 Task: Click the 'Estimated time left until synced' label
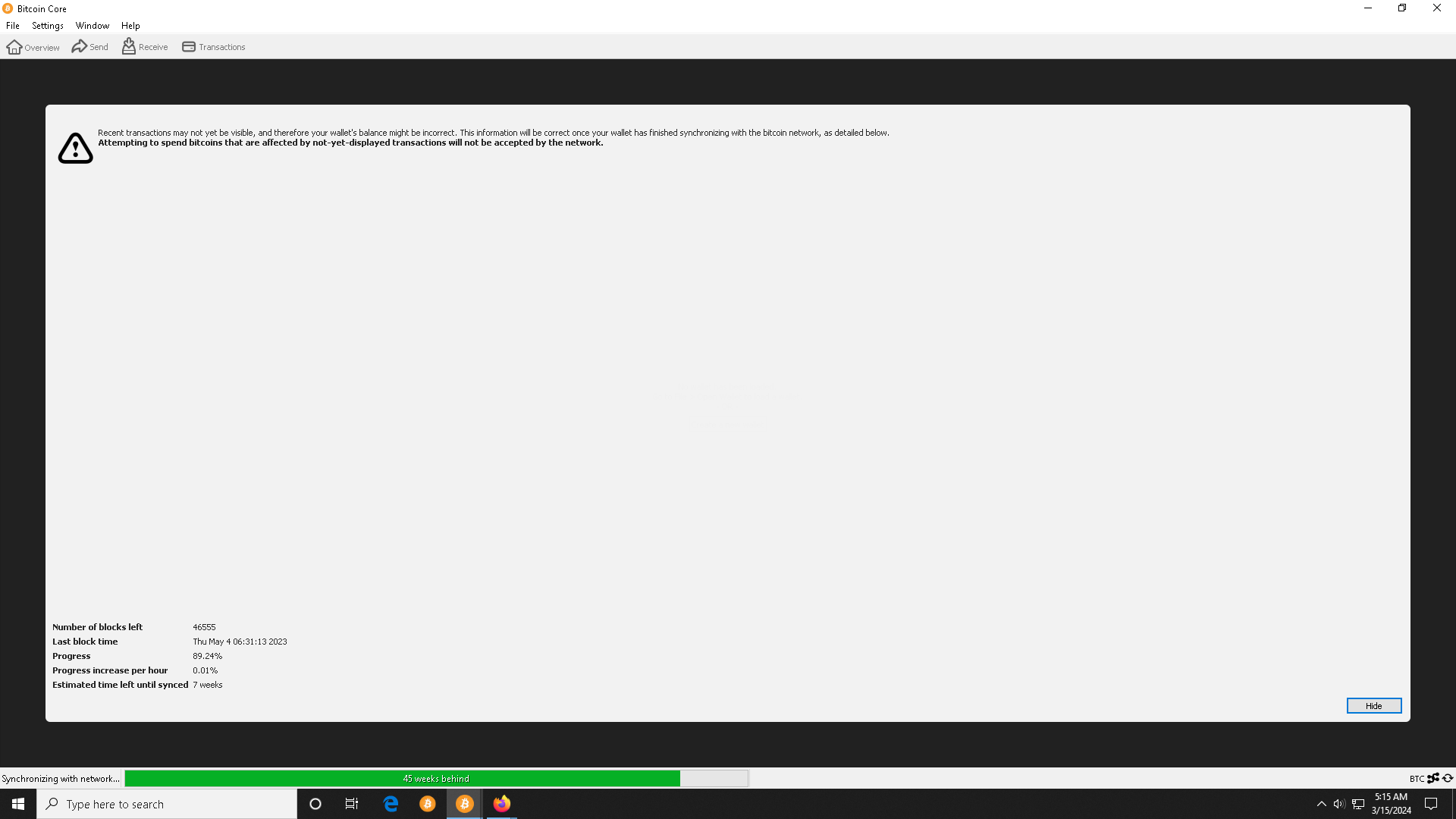click(x=120, y=685)
